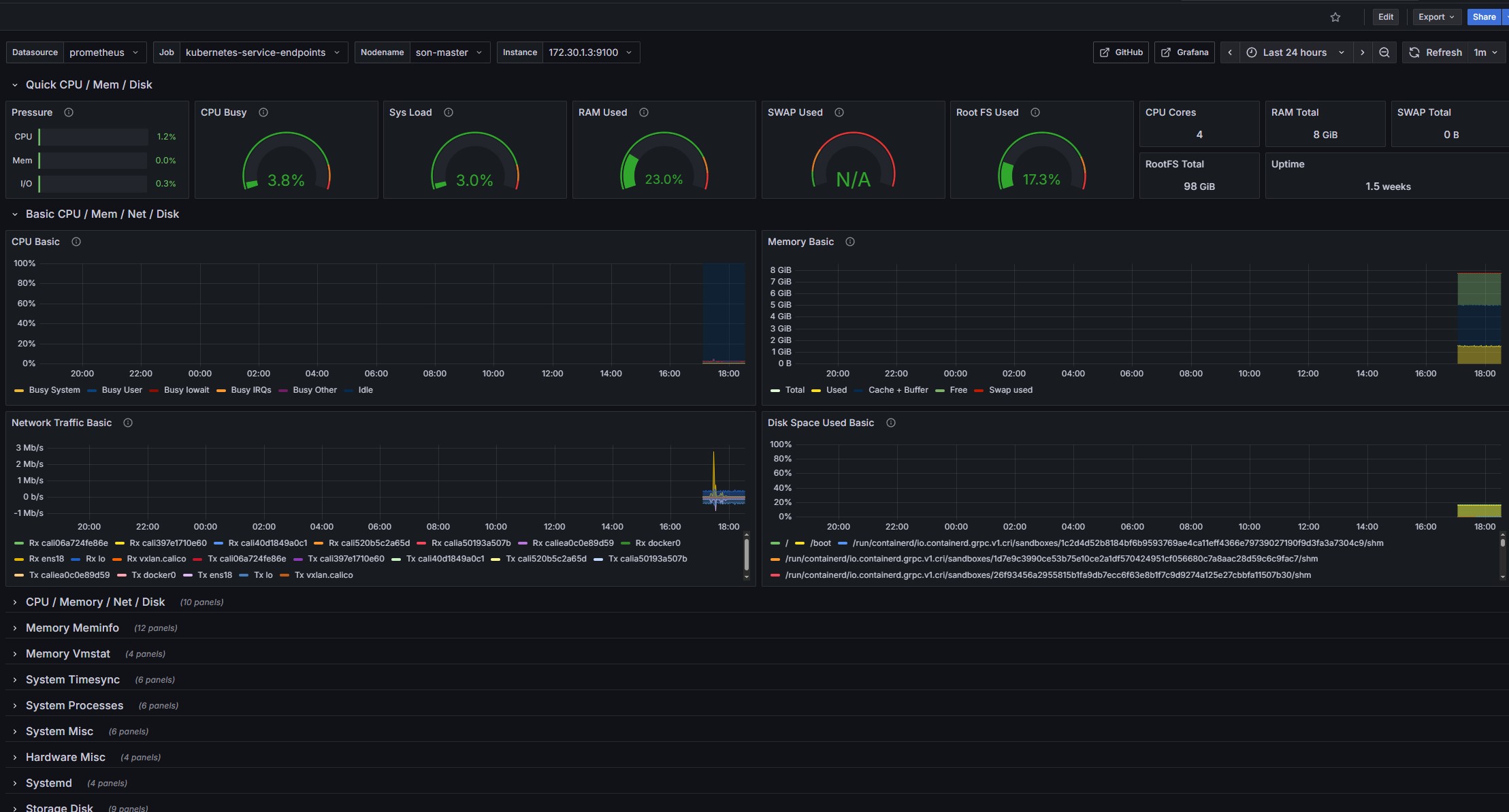Expand the Memory Meminfo row
The width and height of the screenshot is (1509, 812).
point(73,628)
